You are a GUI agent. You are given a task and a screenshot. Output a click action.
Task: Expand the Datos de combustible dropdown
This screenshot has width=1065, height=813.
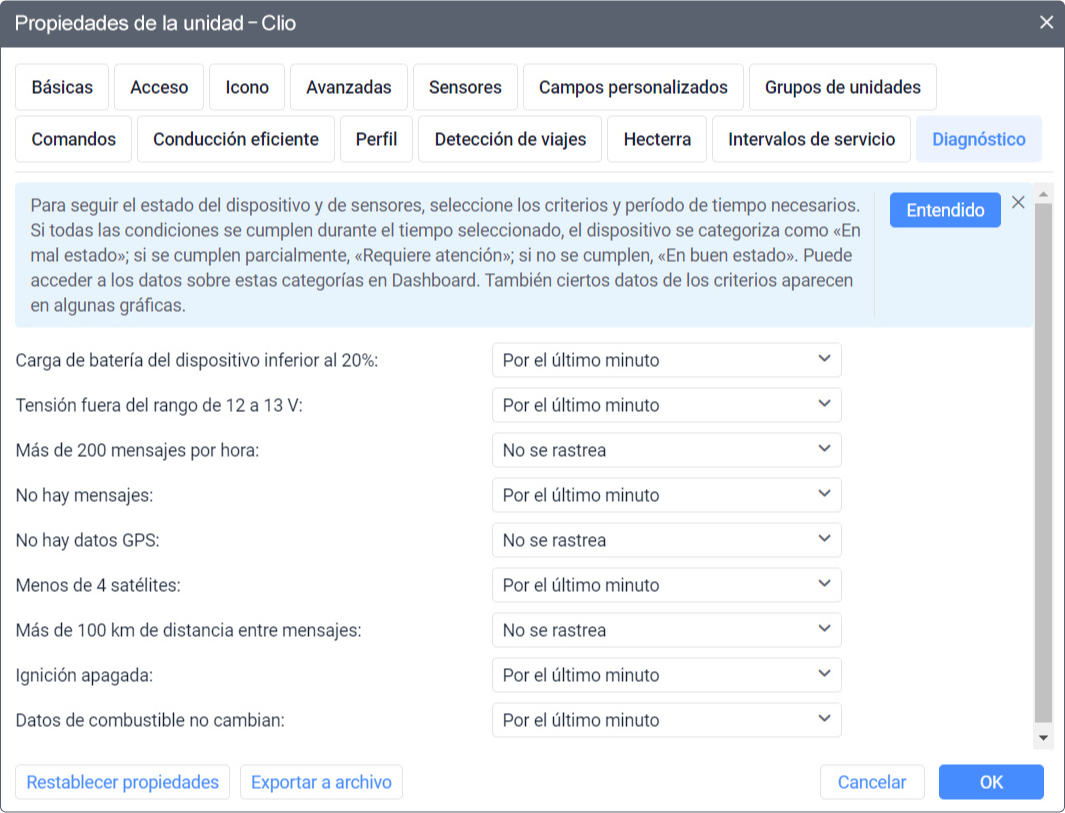point(666,720)
